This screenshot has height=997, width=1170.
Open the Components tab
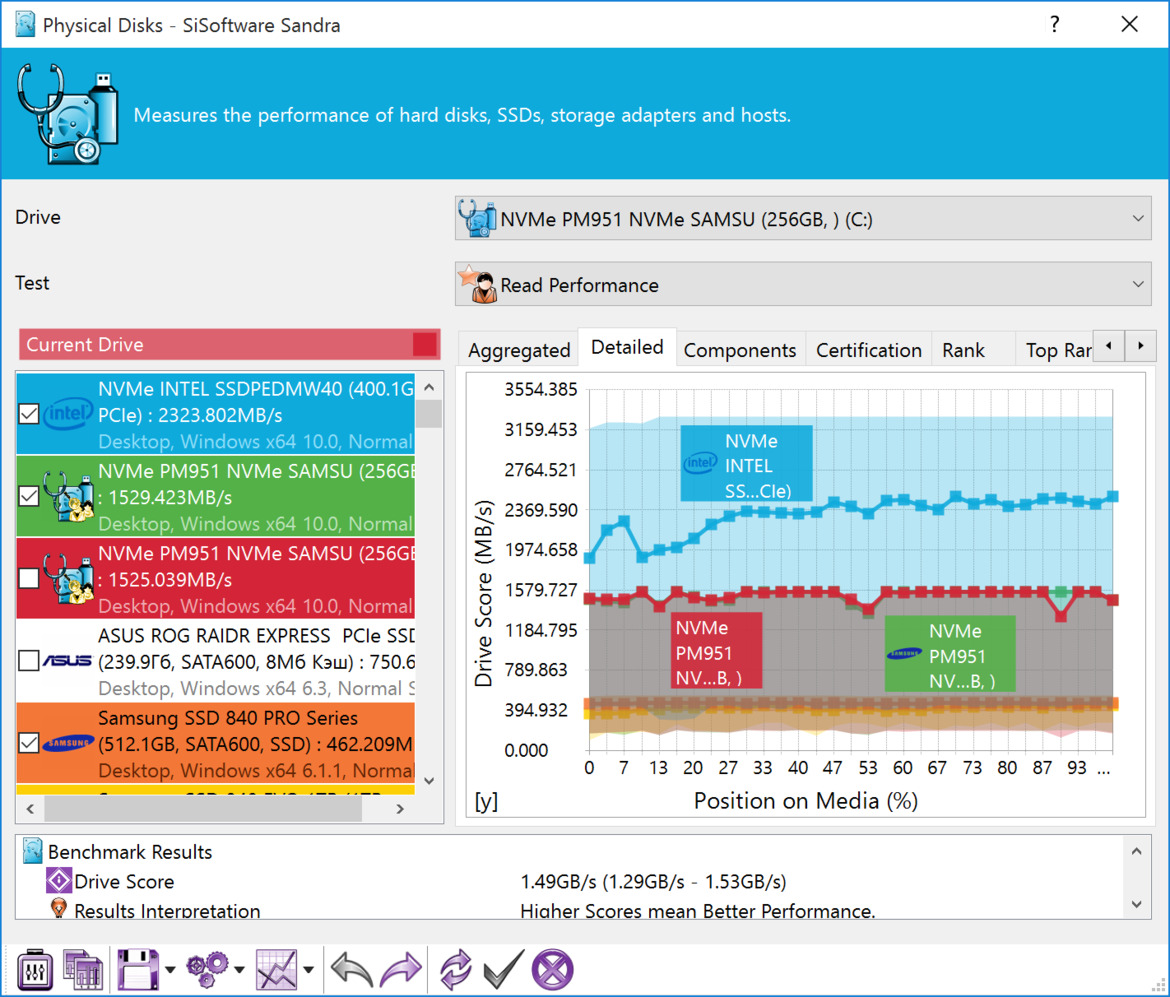click(739, 350)
